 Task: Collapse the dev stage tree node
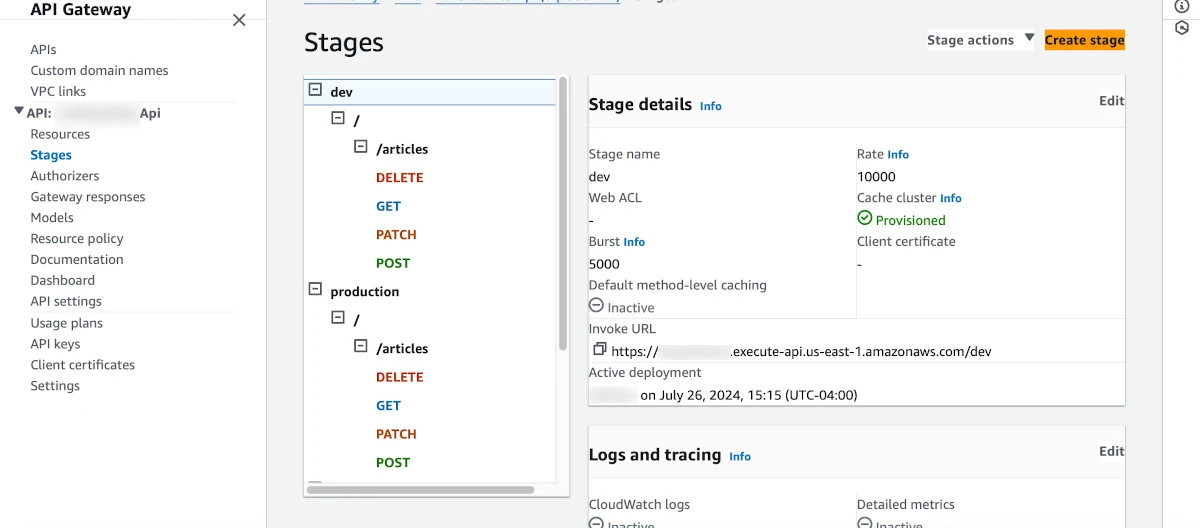tap(315, 90)
